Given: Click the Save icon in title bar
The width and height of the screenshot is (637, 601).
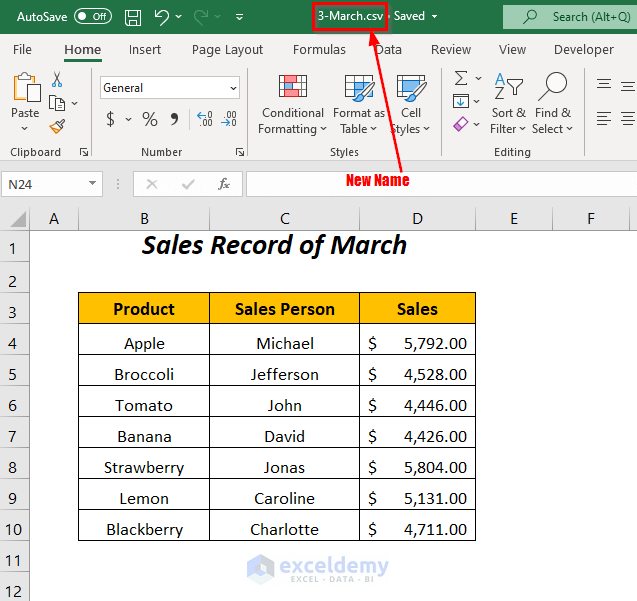Looking at the screenshot, I should [x=133, y=16].
